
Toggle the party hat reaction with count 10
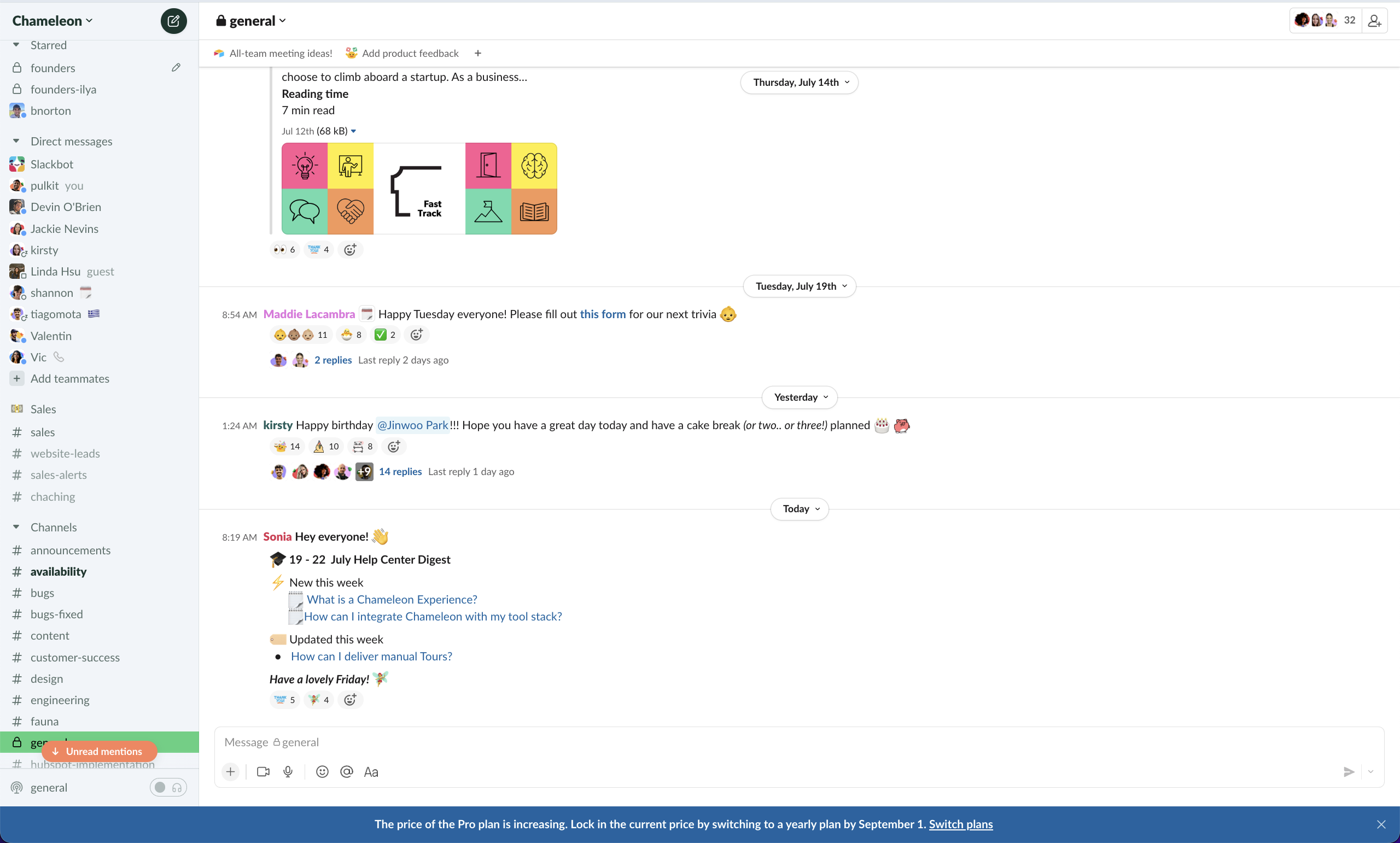[326, 447]
